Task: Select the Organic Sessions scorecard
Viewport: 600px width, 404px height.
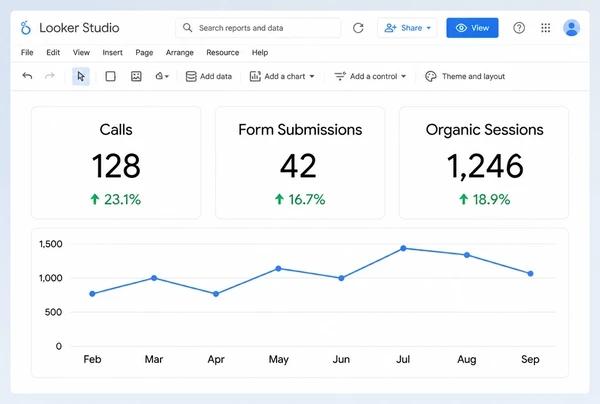Action: tap(484, 163)
